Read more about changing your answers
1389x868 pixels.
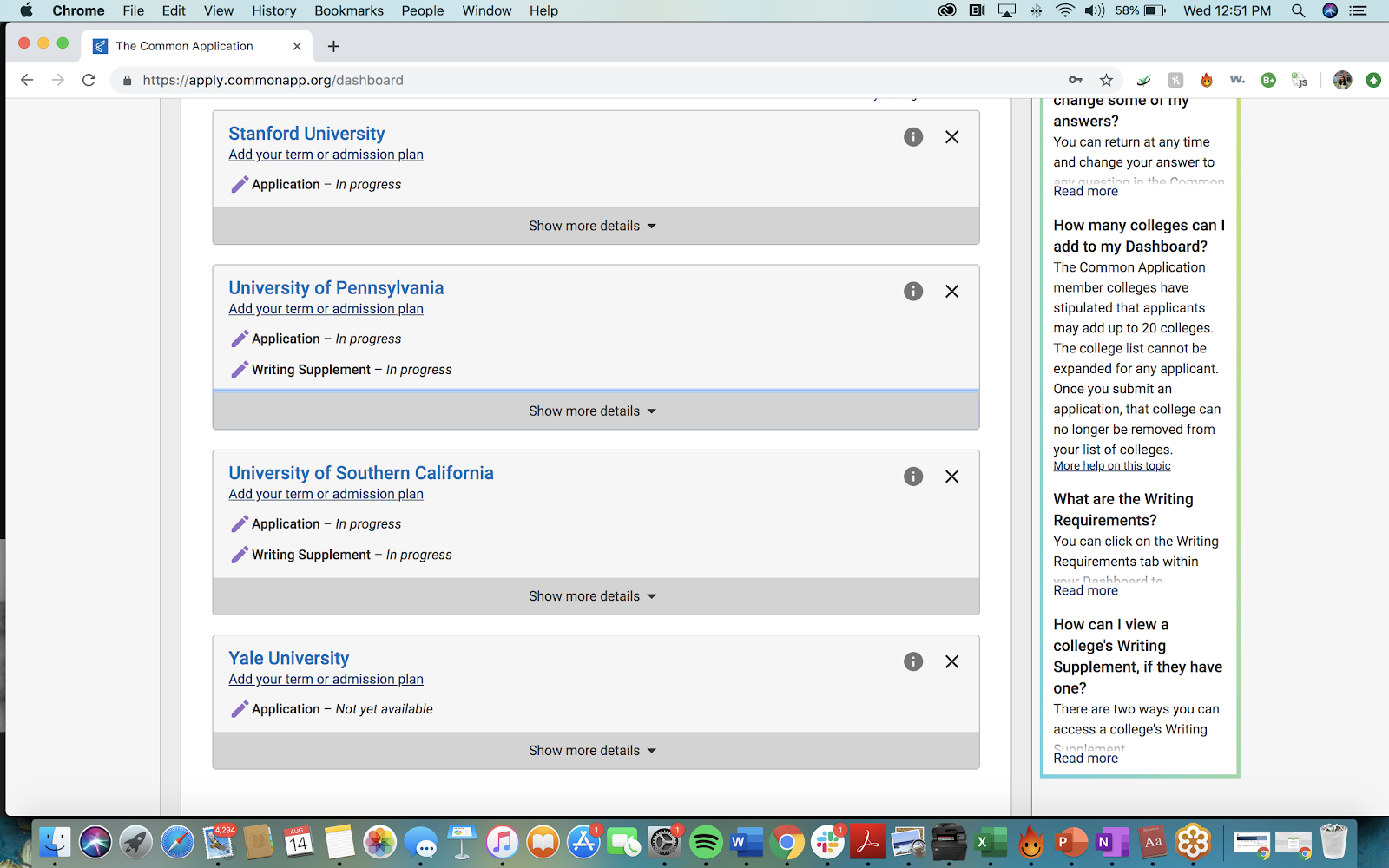click(1085, 191)
